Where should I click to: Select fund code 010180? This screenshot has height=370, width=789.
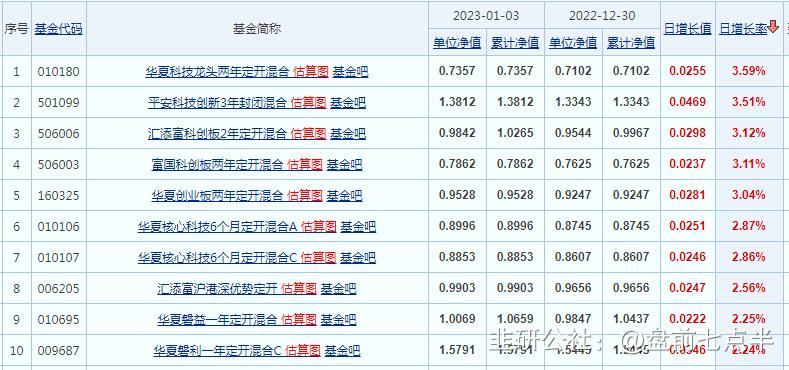point(58,71)
